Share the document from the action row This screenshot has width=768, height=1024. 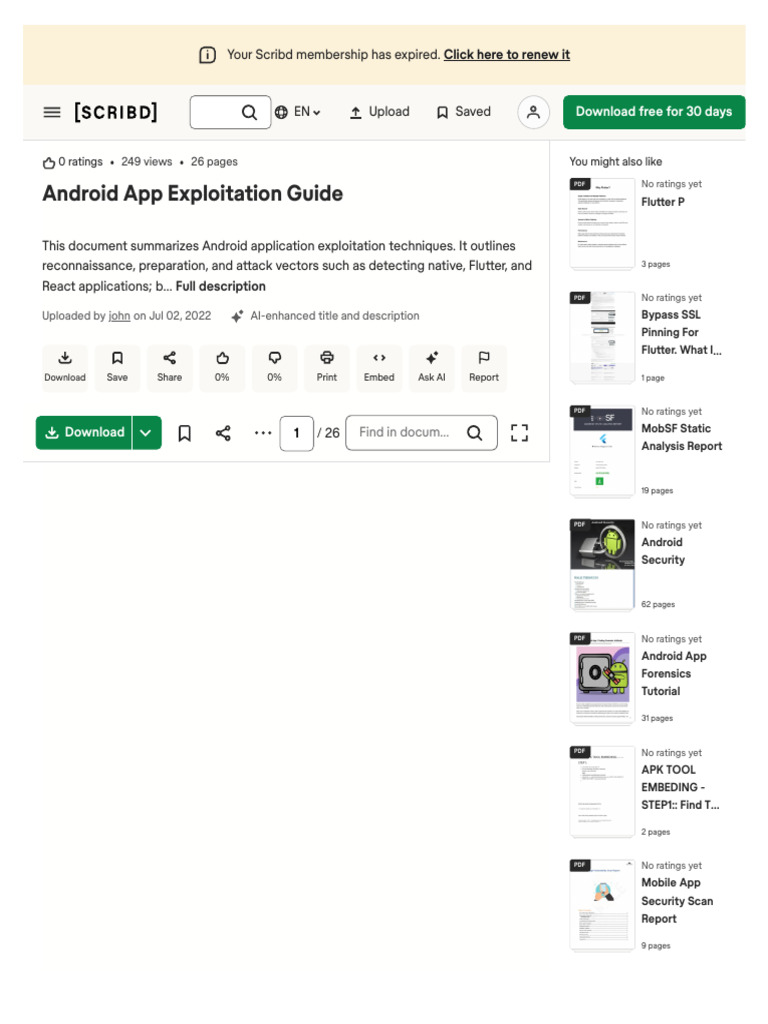click(170, 367)
